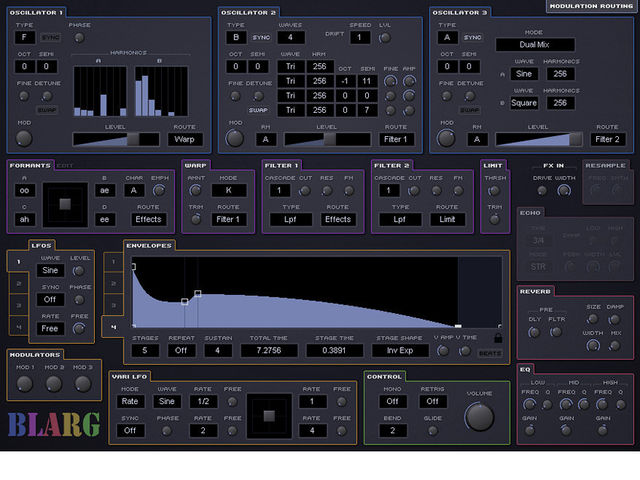This screenshot has height=480, width=640.
Task: Select LFO tab 2
Action: tap(19, 283)
